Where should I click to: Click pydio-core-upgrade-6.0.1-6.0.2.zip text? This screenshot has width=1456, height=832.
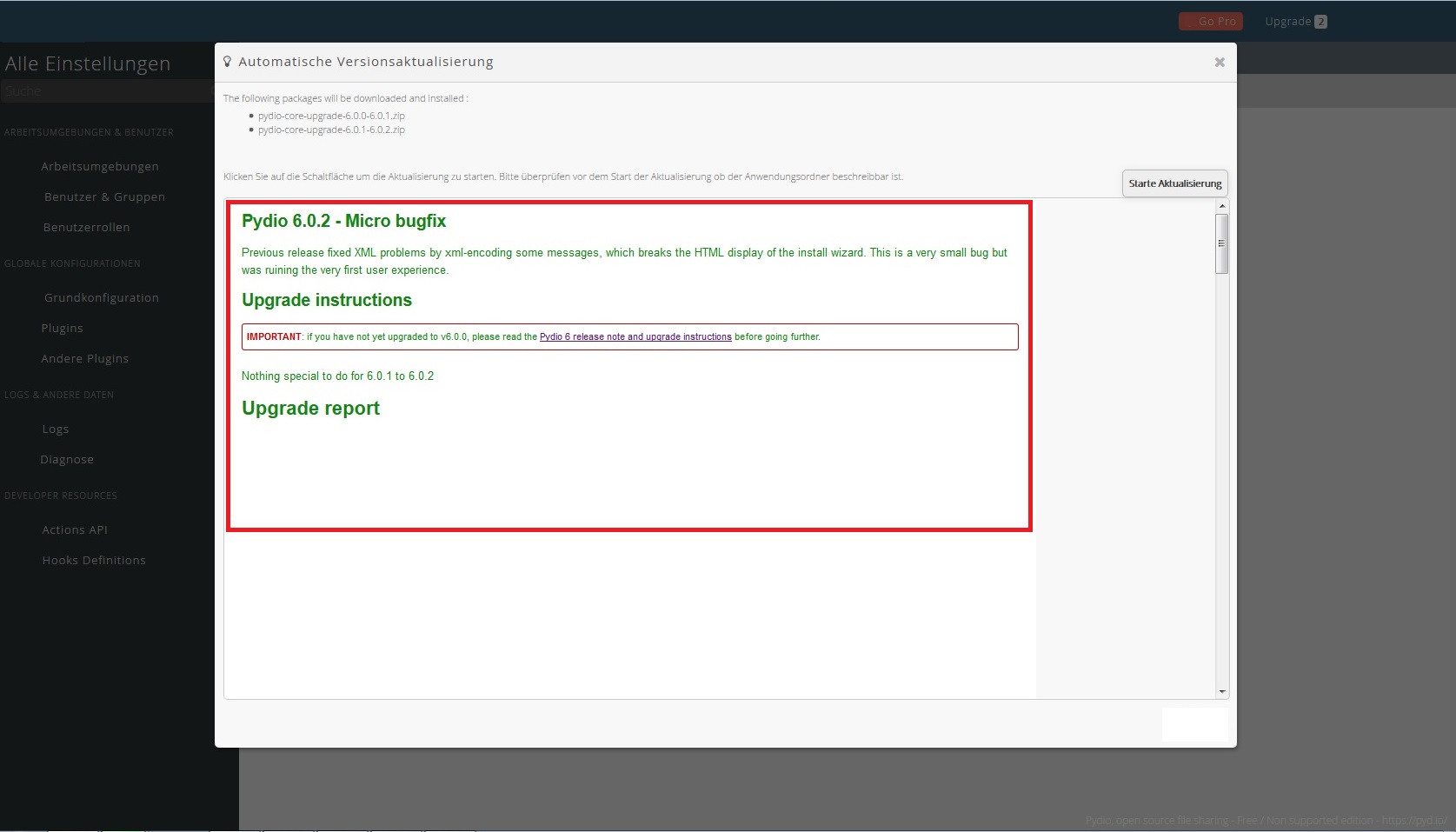tap(331, 130)
